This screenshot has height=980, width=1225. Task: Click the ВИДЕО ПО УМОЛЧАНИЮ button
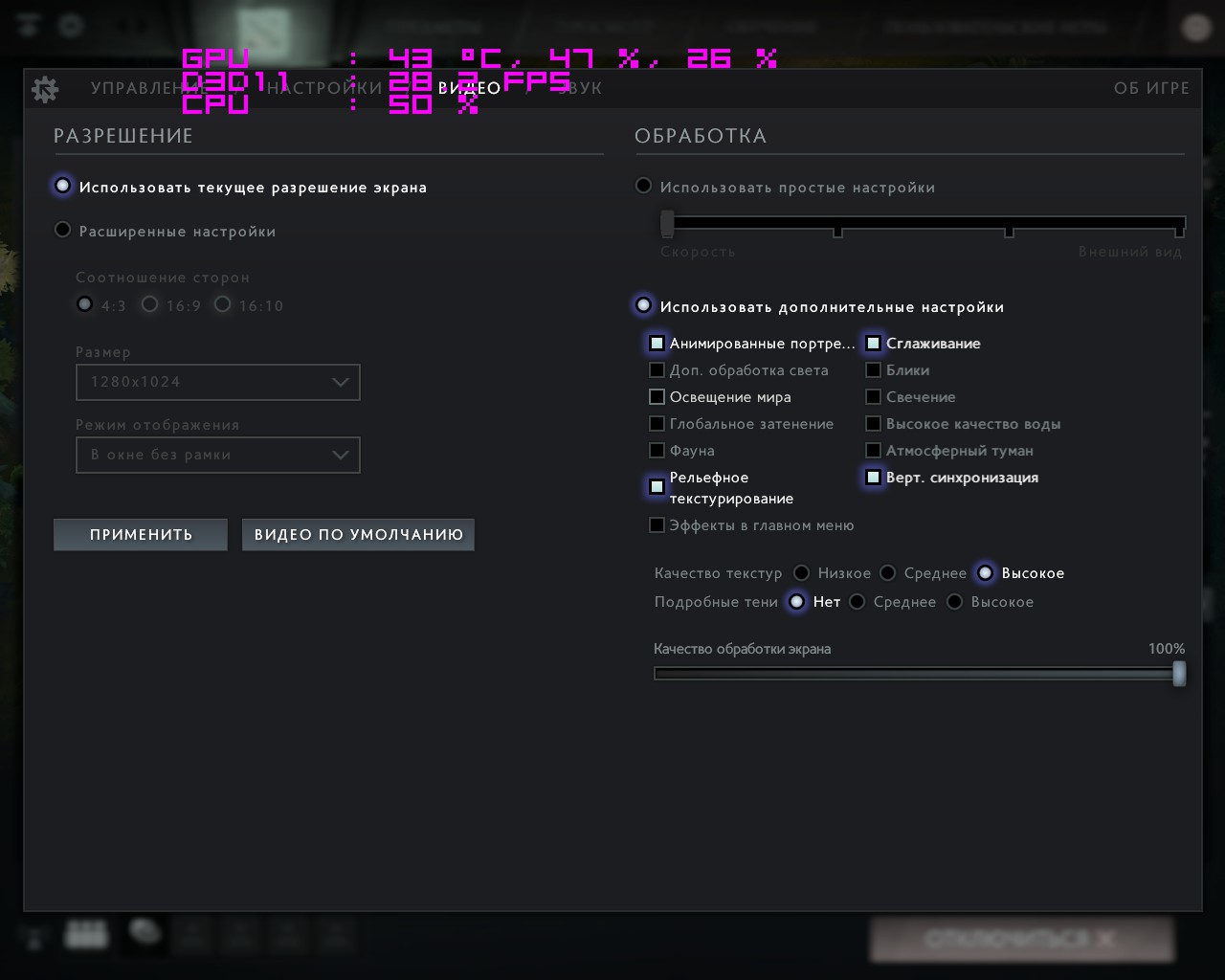tap(358, 535)
